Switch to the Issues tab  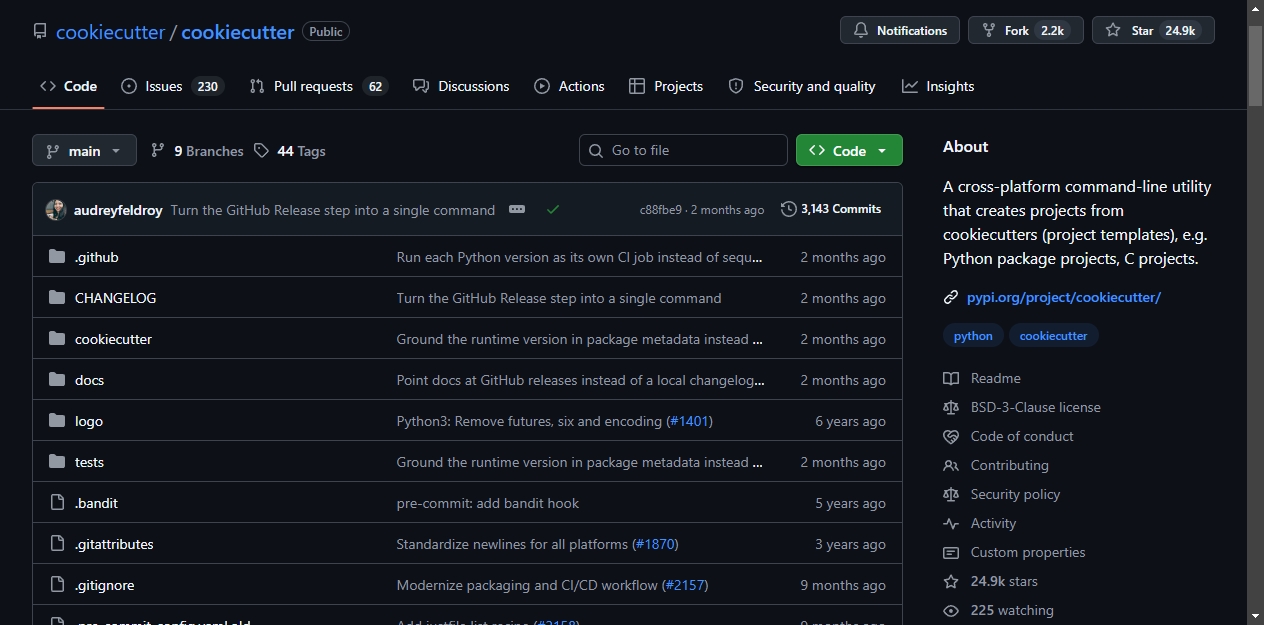click(172, 86)
